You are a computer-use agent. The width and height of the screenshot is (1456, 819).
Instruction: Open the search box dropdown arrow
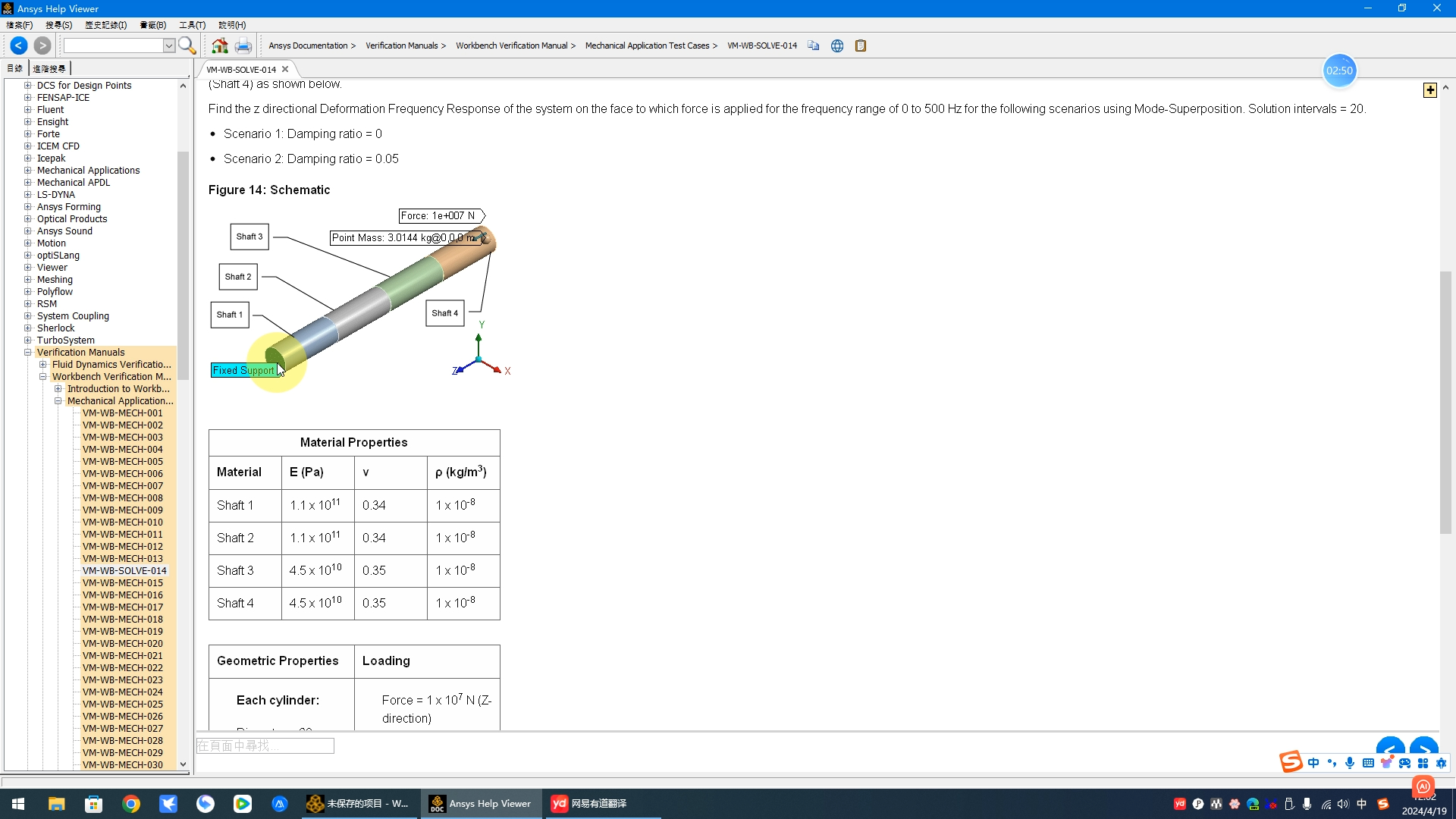tap(169, 45)
